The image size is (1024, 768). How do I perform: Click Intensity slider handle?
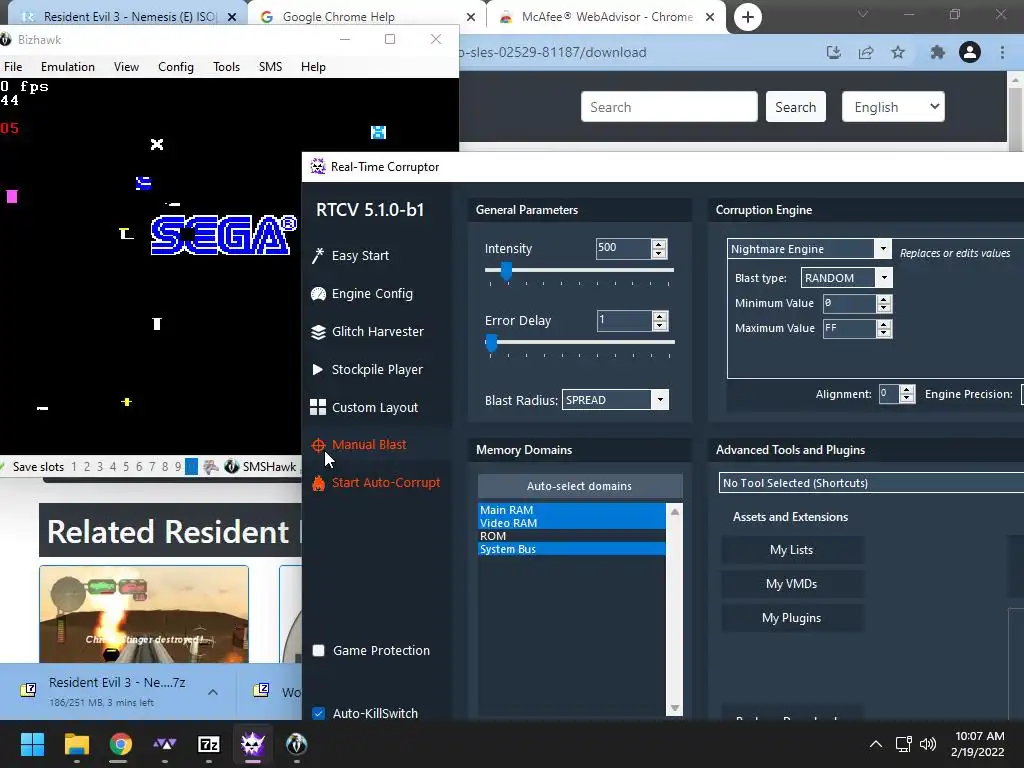pyautogui.click(x=506, y=270)
